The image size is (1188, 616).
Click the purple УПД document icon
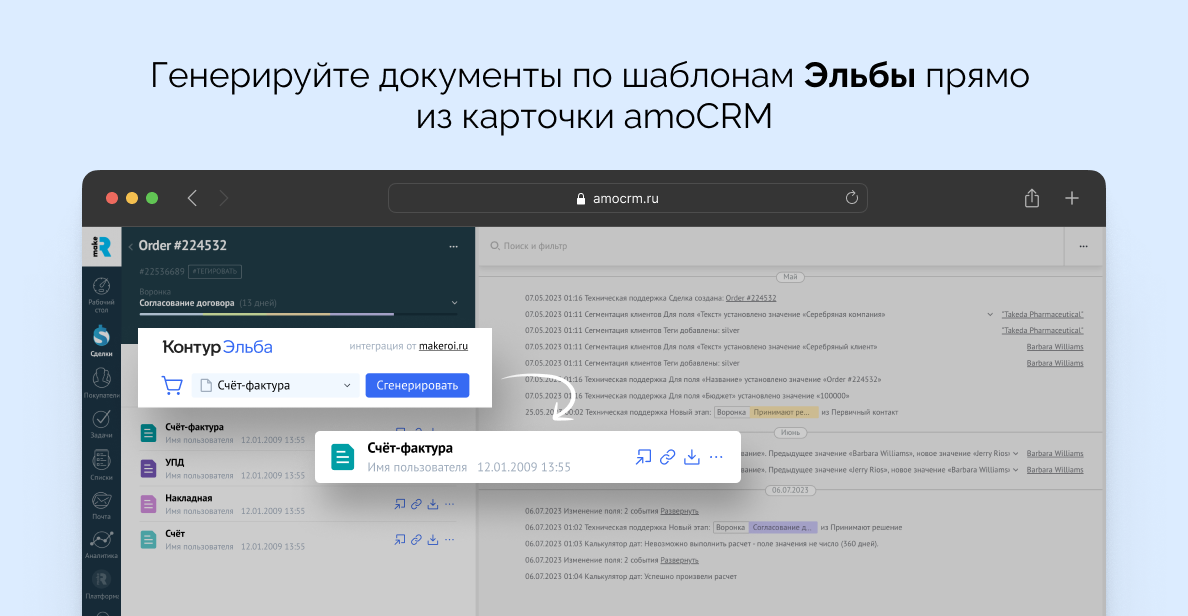pos(148,468)
